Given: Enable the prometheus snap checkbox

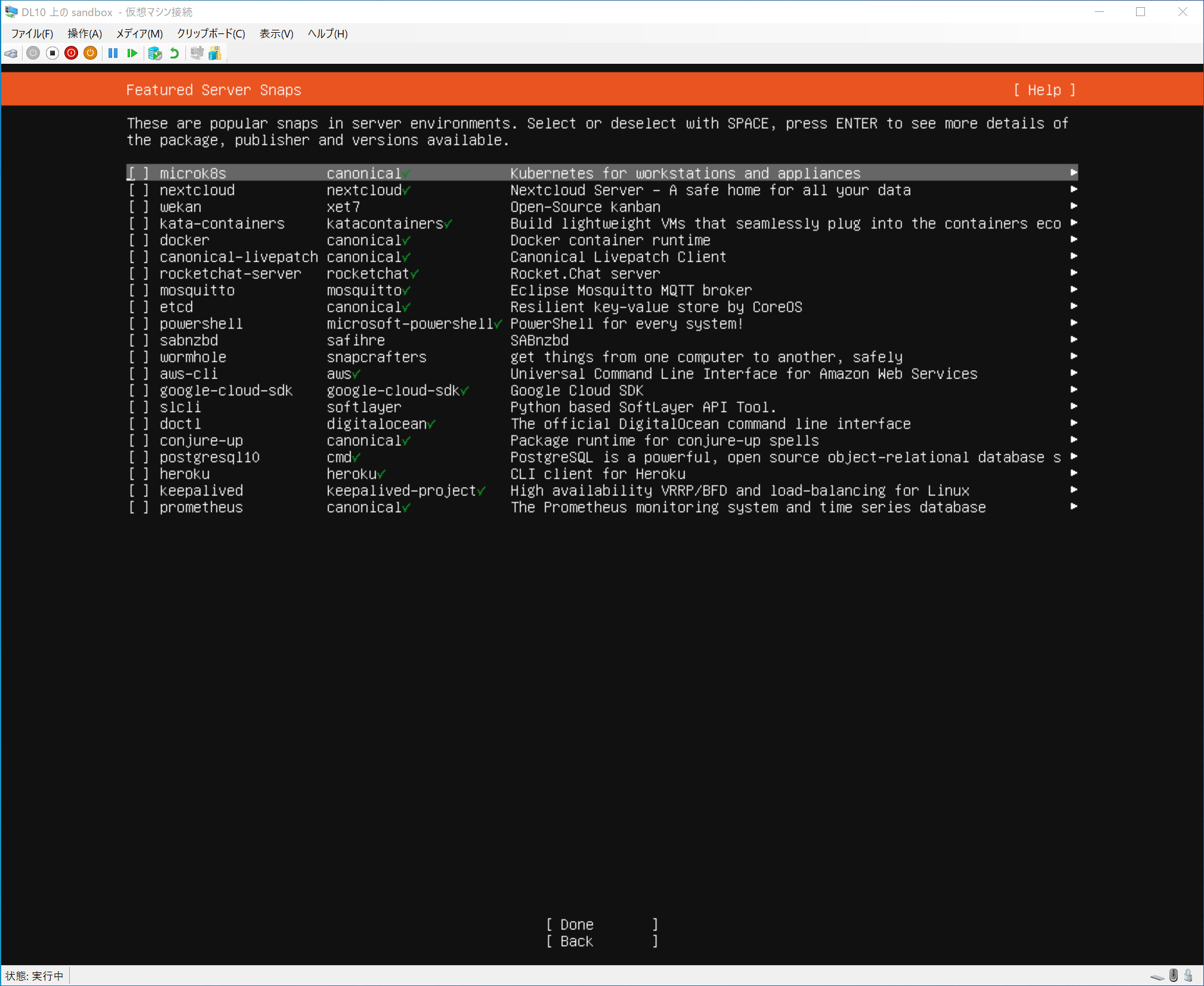Looking at the screenshot, I should pos(138,507).
